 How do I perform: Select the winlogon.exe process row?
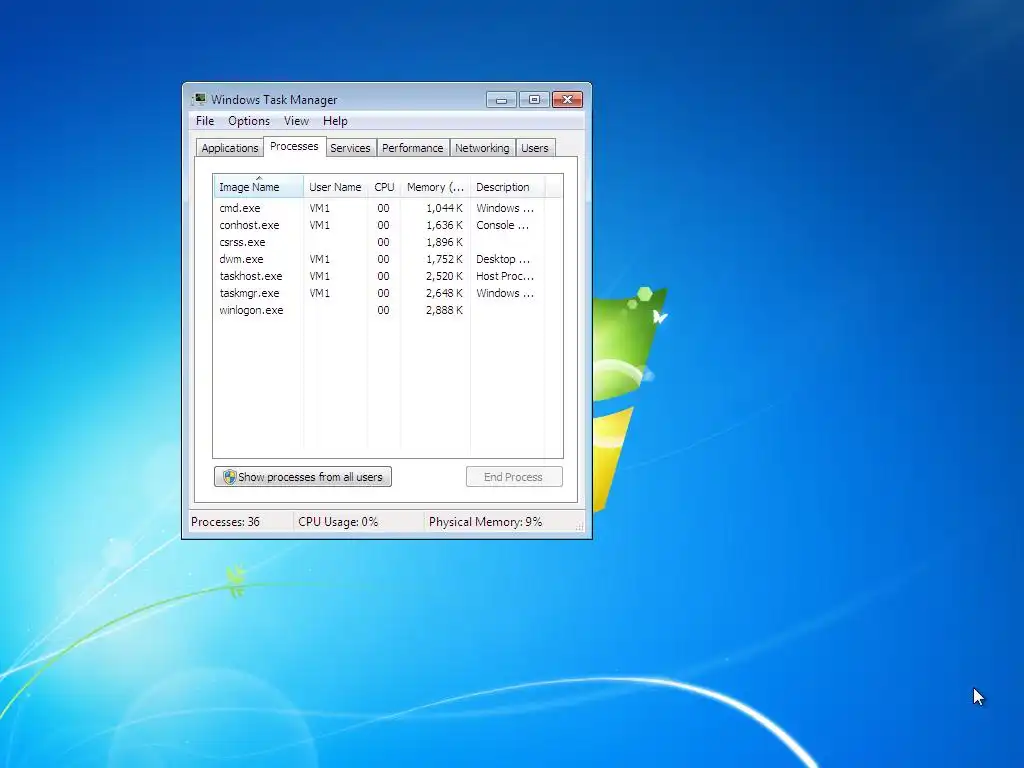[x=388, y=310]
